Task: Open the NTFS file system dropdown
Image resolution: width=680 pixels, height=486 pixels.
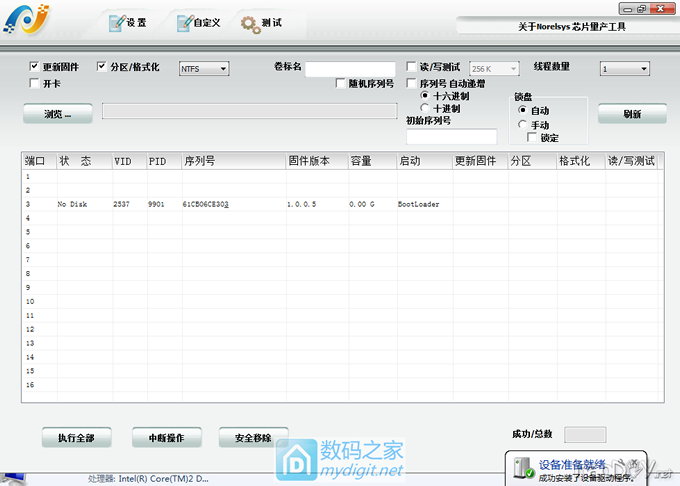Action: click(203, 69)
